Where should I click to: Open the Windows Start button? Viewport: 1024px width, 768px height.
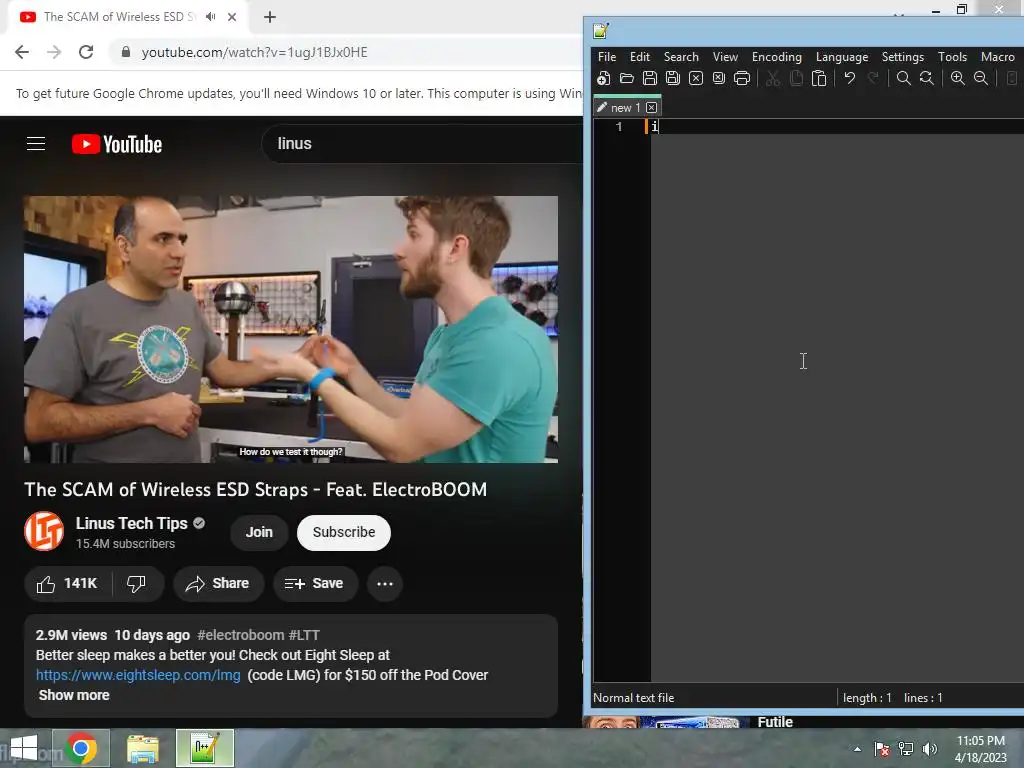pos(24,748)
